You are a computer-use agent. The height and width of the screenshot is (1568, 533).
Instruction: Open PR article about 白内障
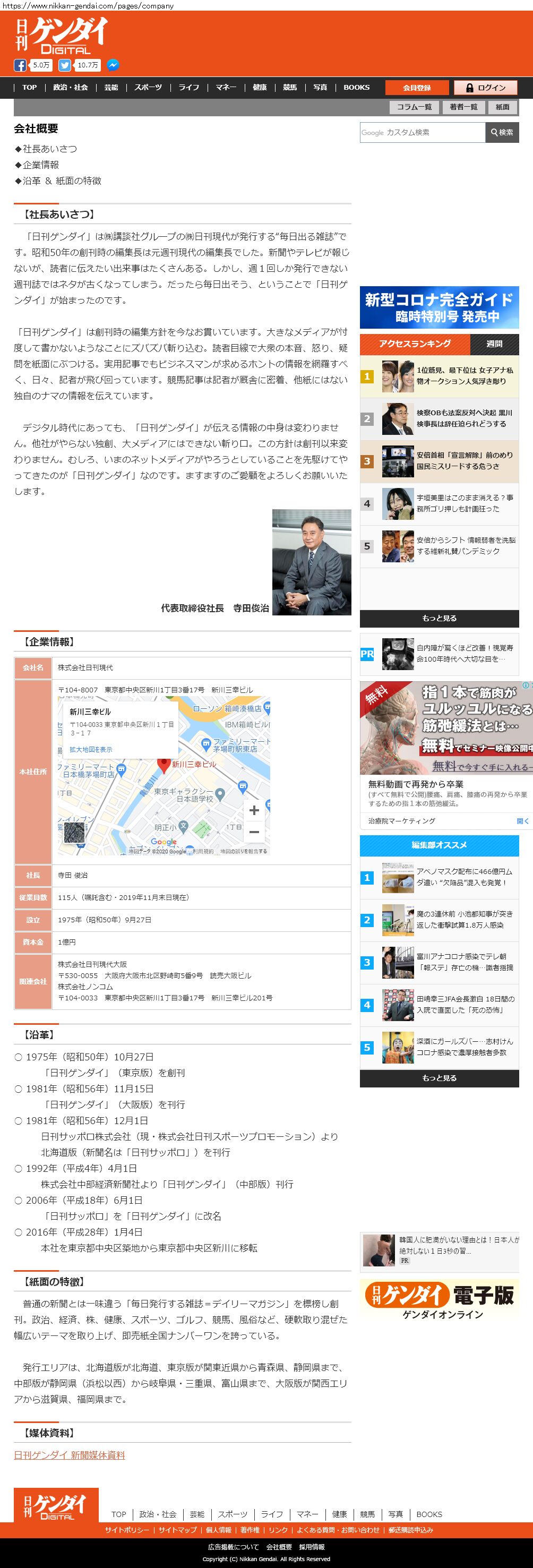439,654
